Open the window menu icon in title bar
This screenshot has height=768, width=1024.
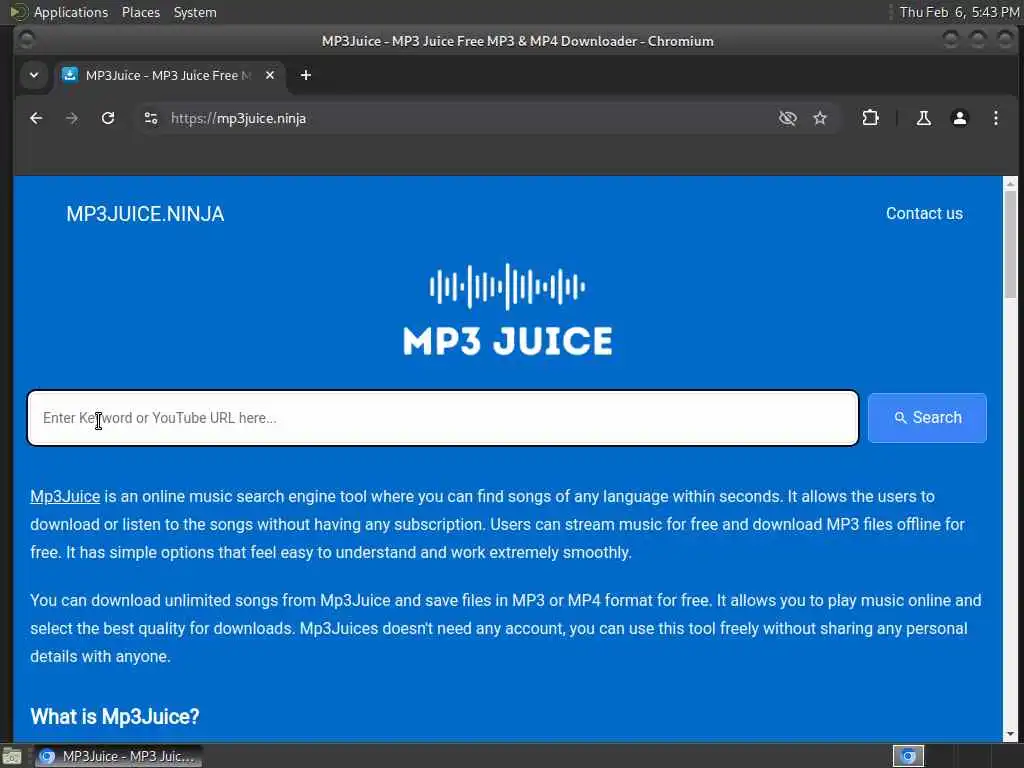26,40
